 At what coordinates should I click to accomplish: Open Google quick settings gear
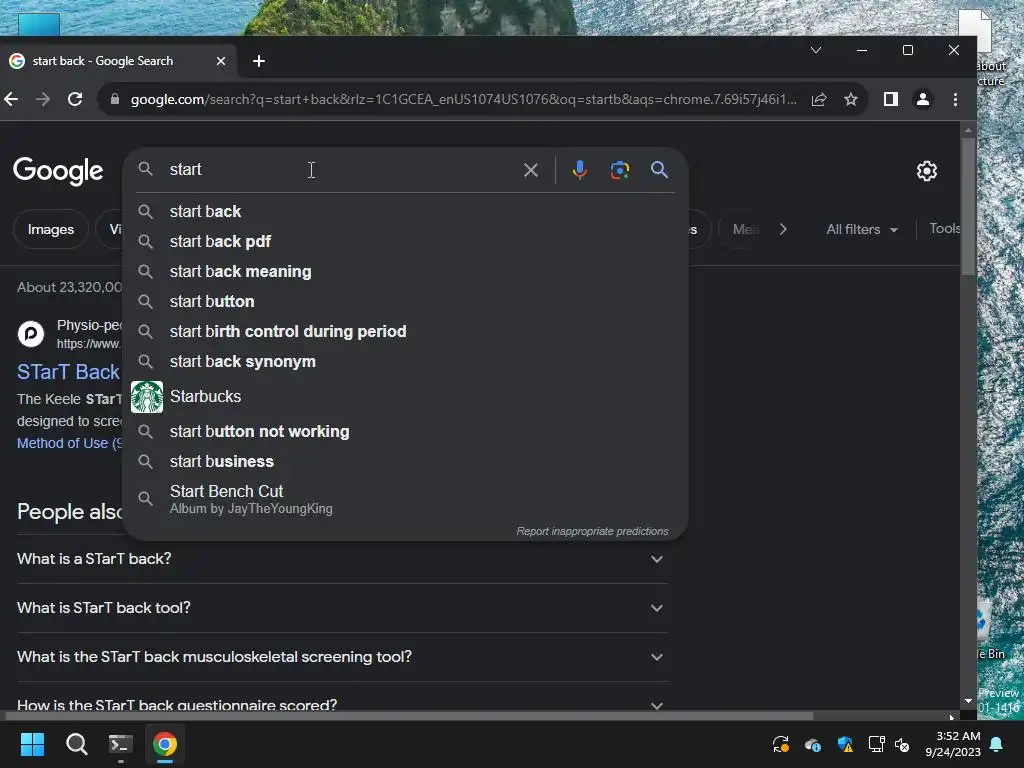[x=927, y=171]
